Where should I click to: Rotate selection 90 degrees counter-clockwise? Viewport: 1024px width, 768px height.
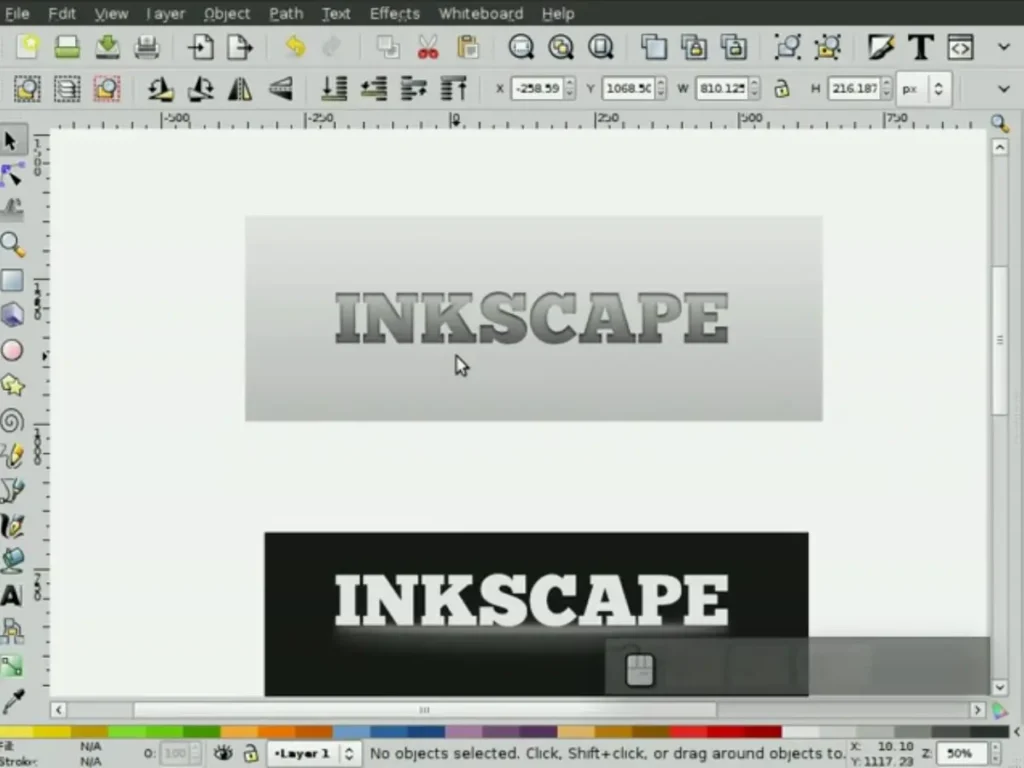(x=160, y=89)
